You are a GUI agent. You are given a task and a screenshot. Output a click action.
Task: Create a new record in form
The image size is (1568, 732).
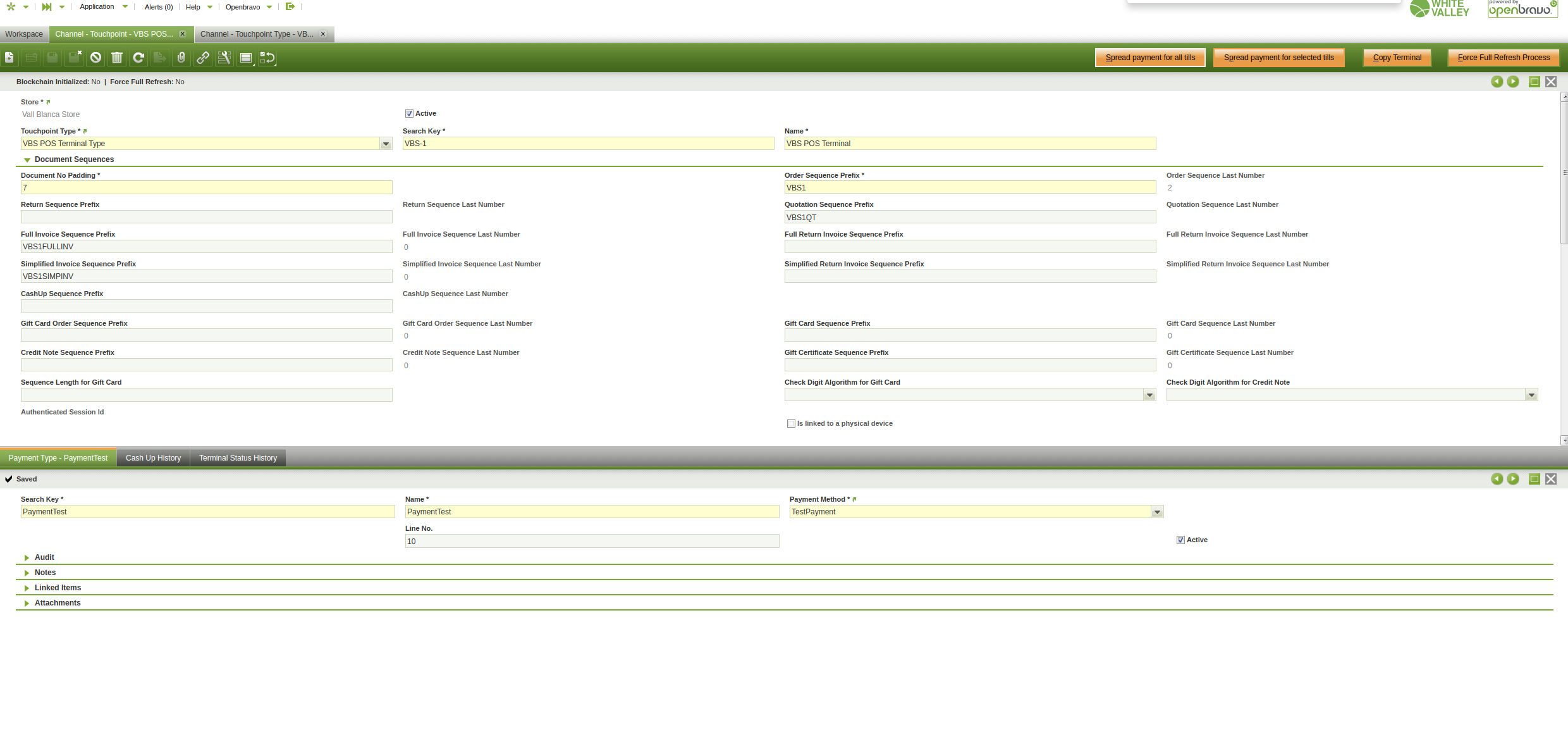pos(9,58)
